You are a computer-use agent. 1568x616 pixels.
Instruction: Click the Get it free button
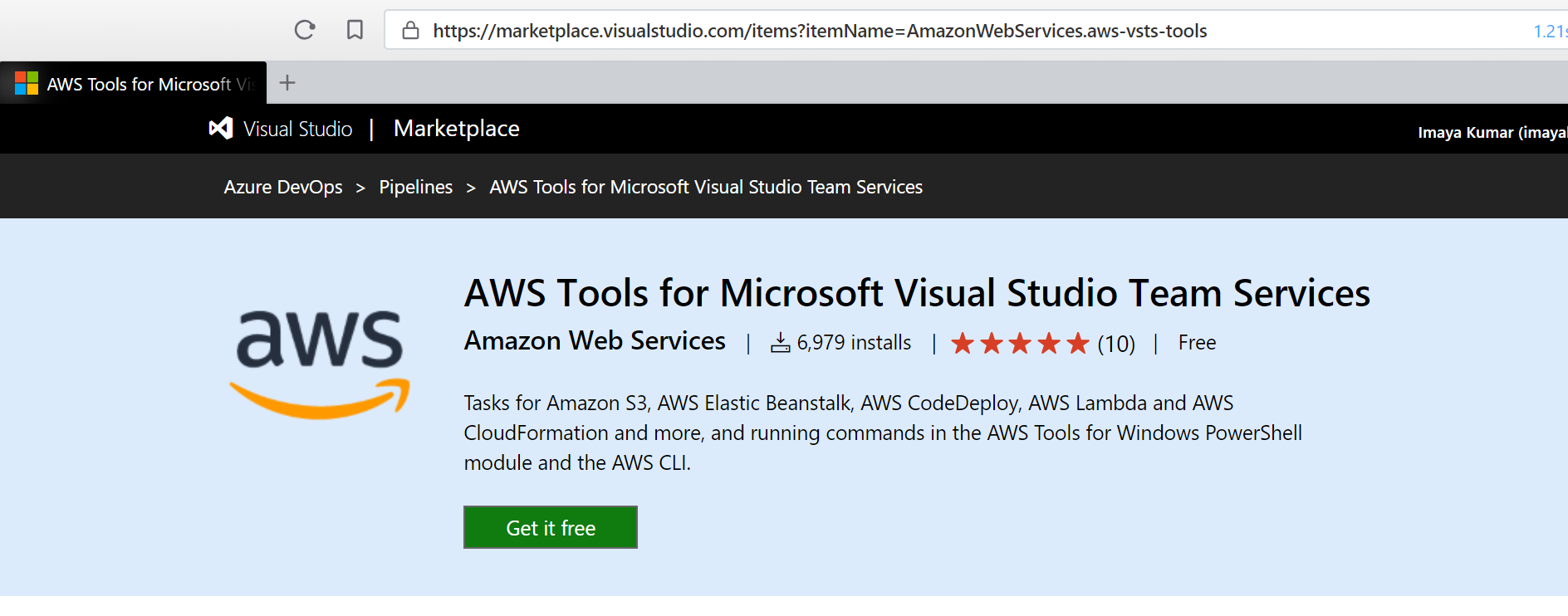[551, 527]
